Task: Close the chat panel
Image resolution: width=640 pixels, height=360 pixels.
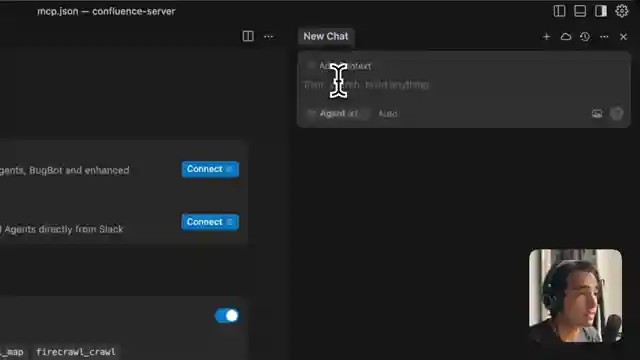Action: pyautogui.click(x=623, y=37)
